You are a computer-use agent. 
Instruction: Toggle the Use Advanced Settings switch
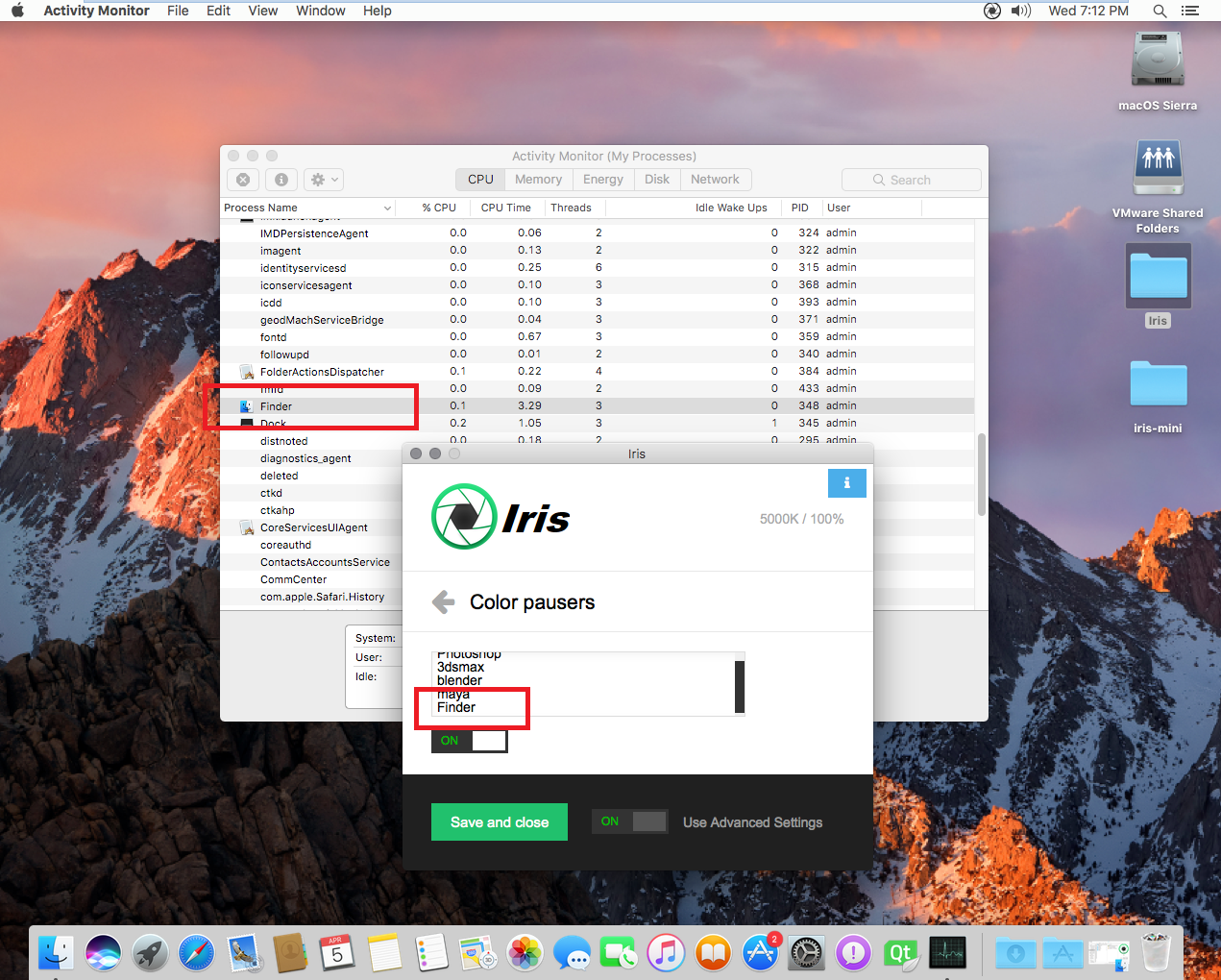click(x=629, y=821)
